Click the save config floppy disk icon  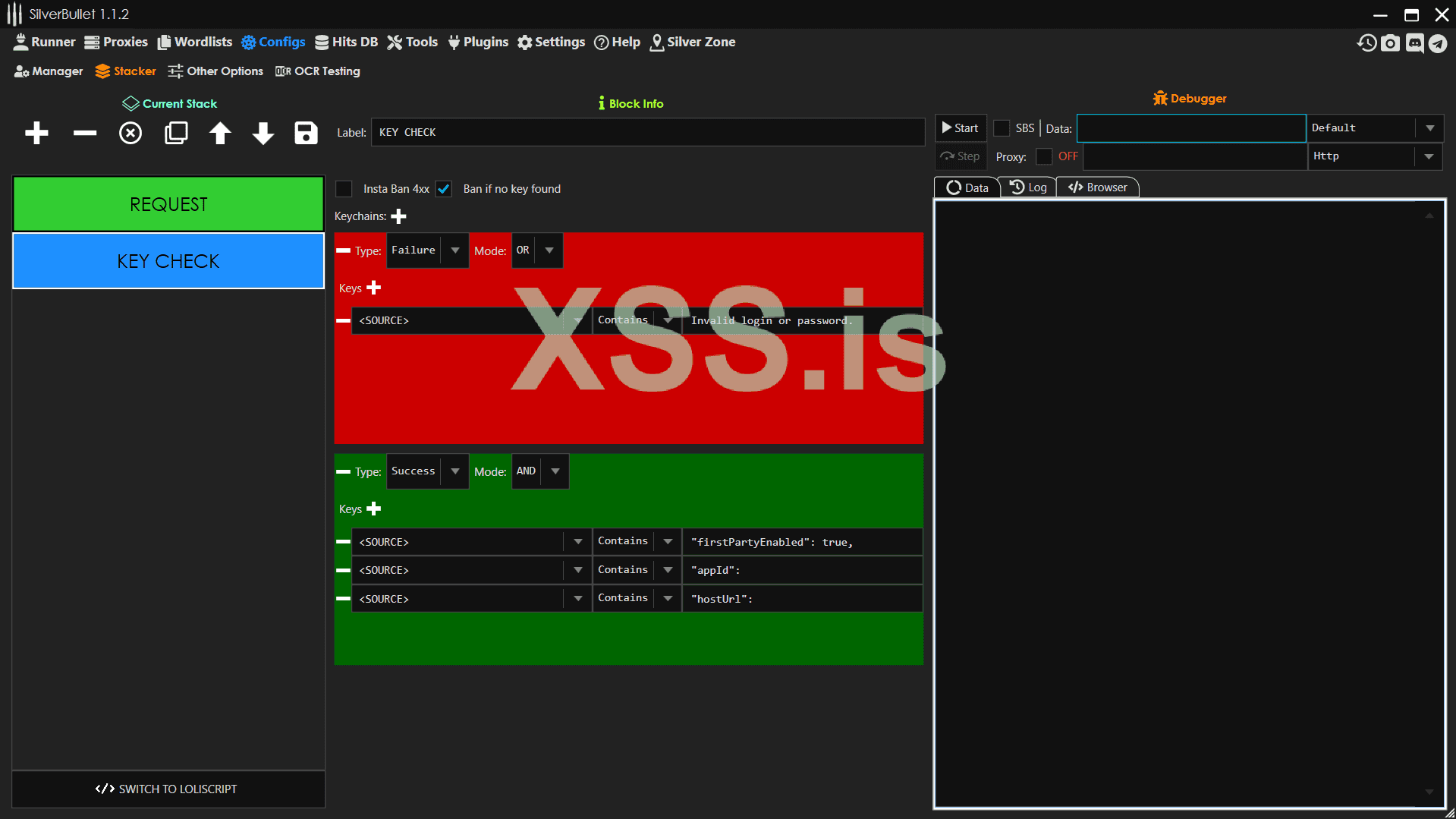pos(306,133)
